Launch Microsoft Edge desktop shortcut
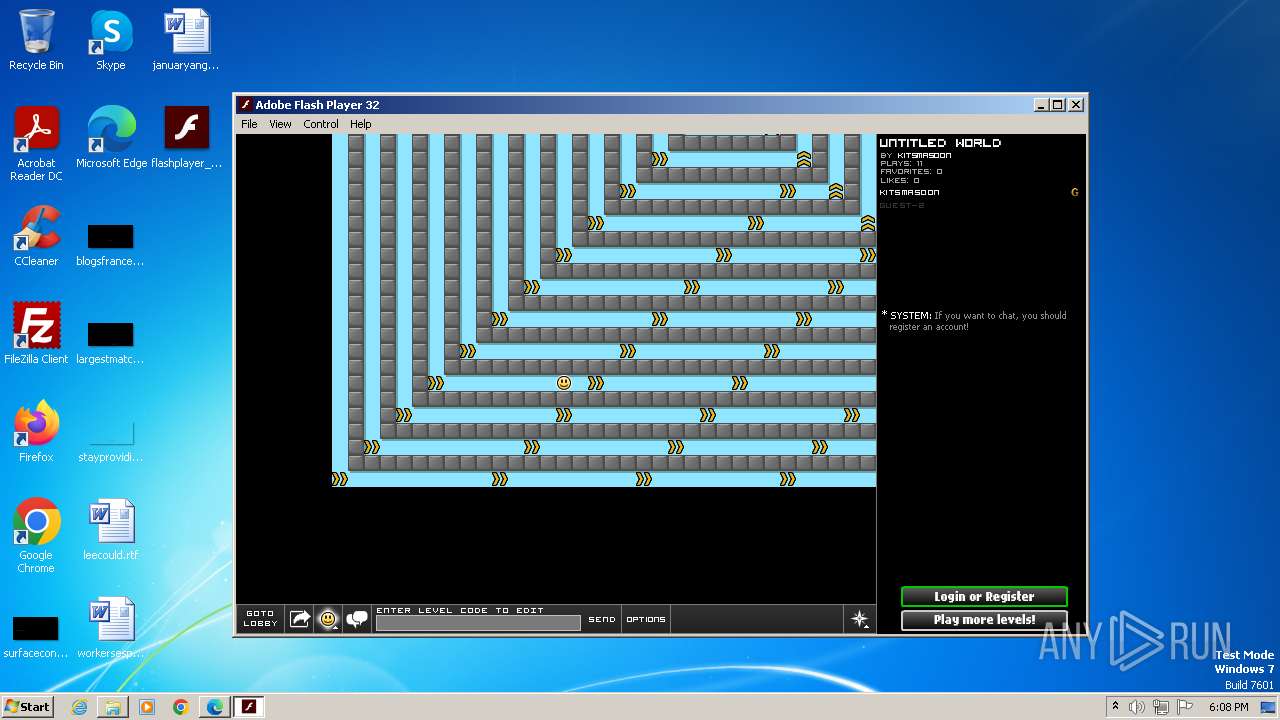 111,138
